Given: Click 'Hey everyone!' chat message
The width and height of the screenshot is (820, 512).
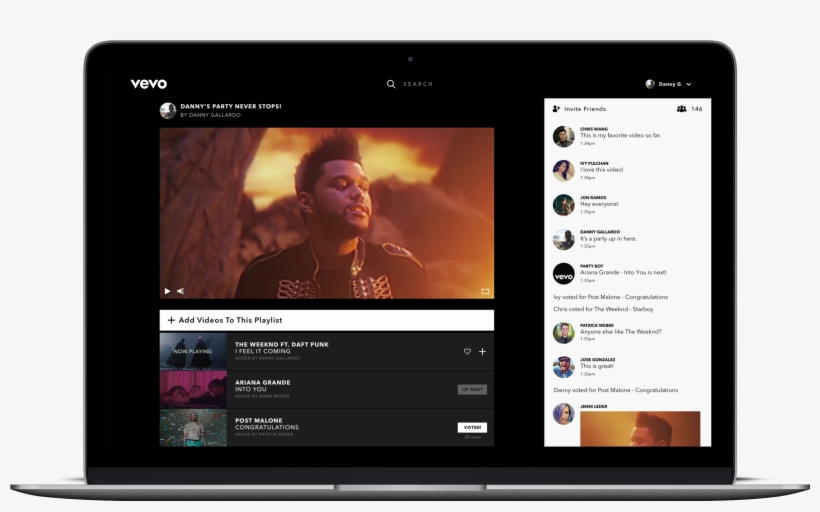Looking at the screenshot, I should [599, 204].
